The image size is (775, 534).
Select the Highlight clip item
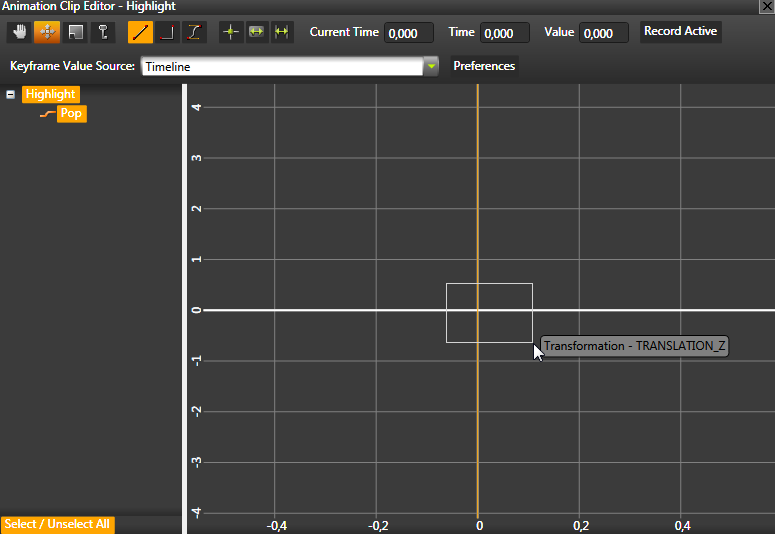pyautogui.click(x=51, y=94)
